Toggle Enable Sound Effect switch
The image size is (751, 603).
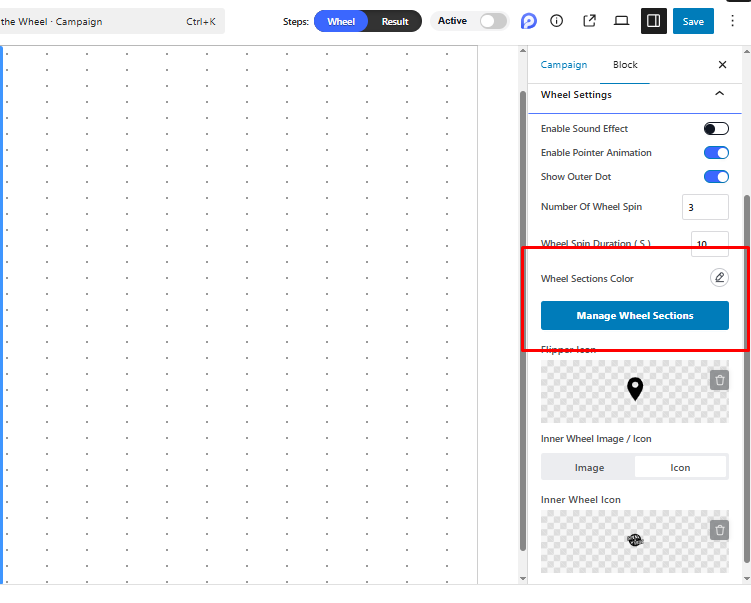click(716, 129)
